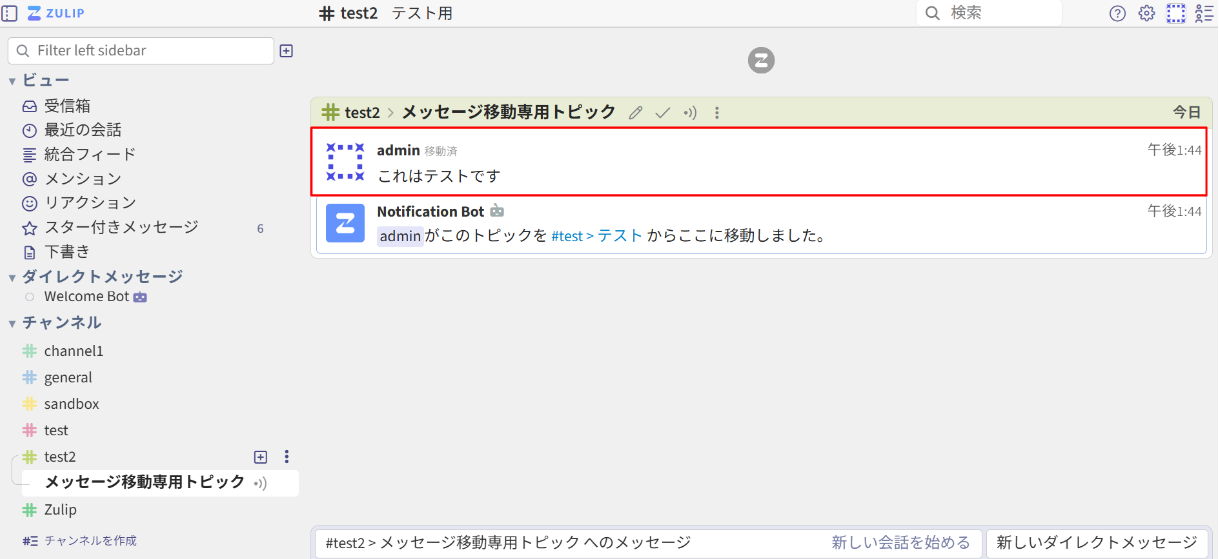1219x559 pixels.
Task: Toggle follow icon beside sidebar topic
Action: pyautogui.click(x=260, y=483)
